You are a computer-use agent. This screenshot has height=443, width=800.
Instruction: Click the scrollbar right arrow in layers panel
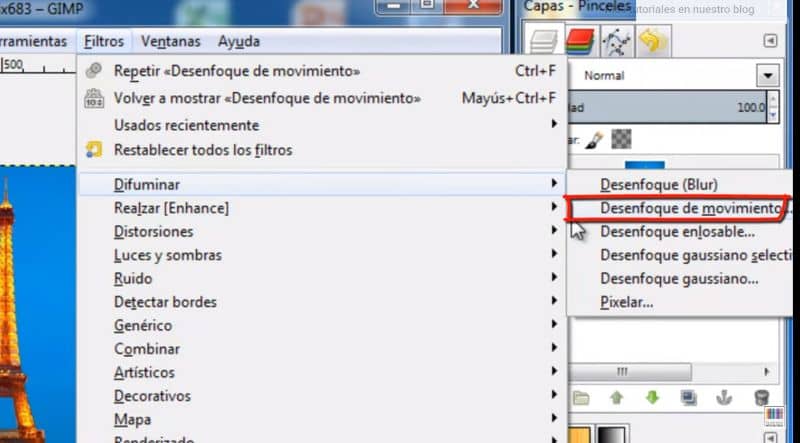(766, 372)
